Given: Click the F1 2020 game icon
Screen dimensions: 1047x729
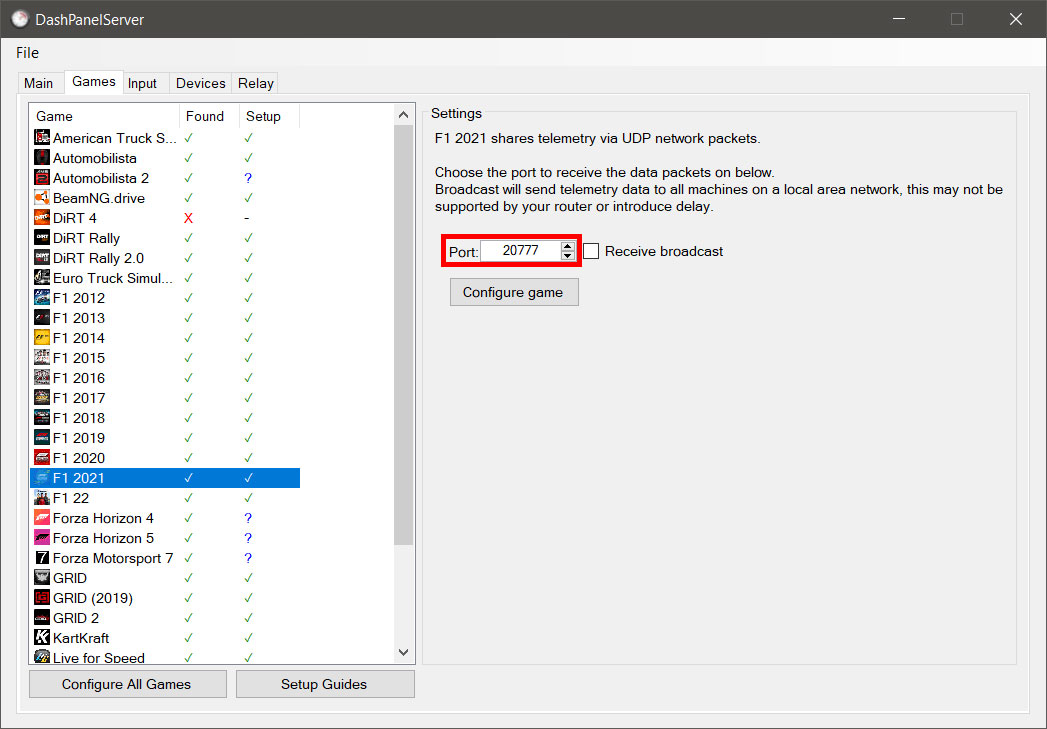Looking at the screenshot, I should tap(42, 458).
